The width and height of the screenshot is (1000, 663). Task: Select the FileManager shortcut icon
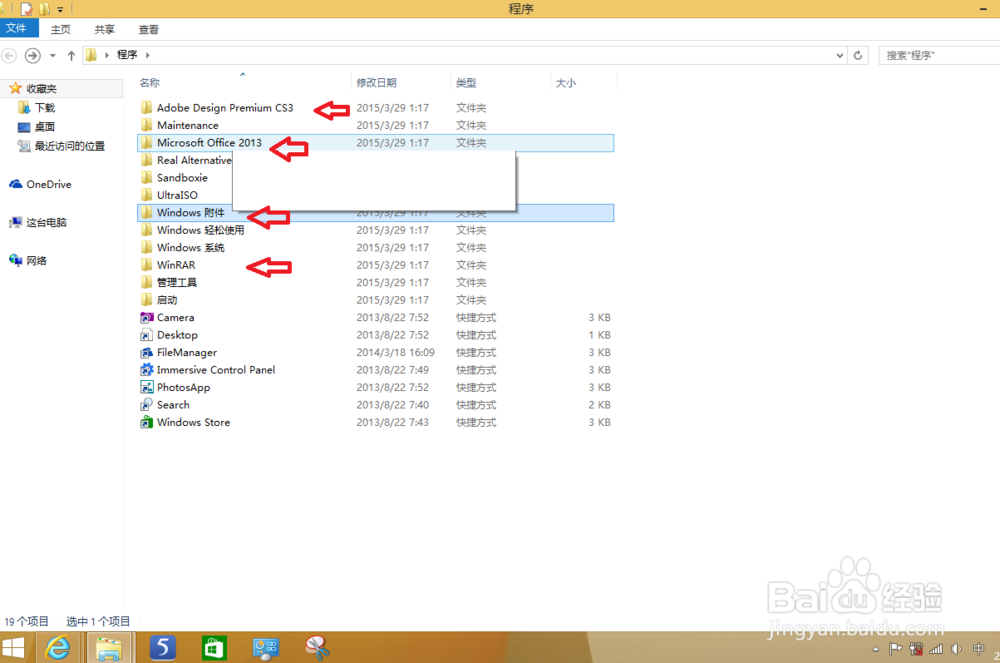point(147,353)
